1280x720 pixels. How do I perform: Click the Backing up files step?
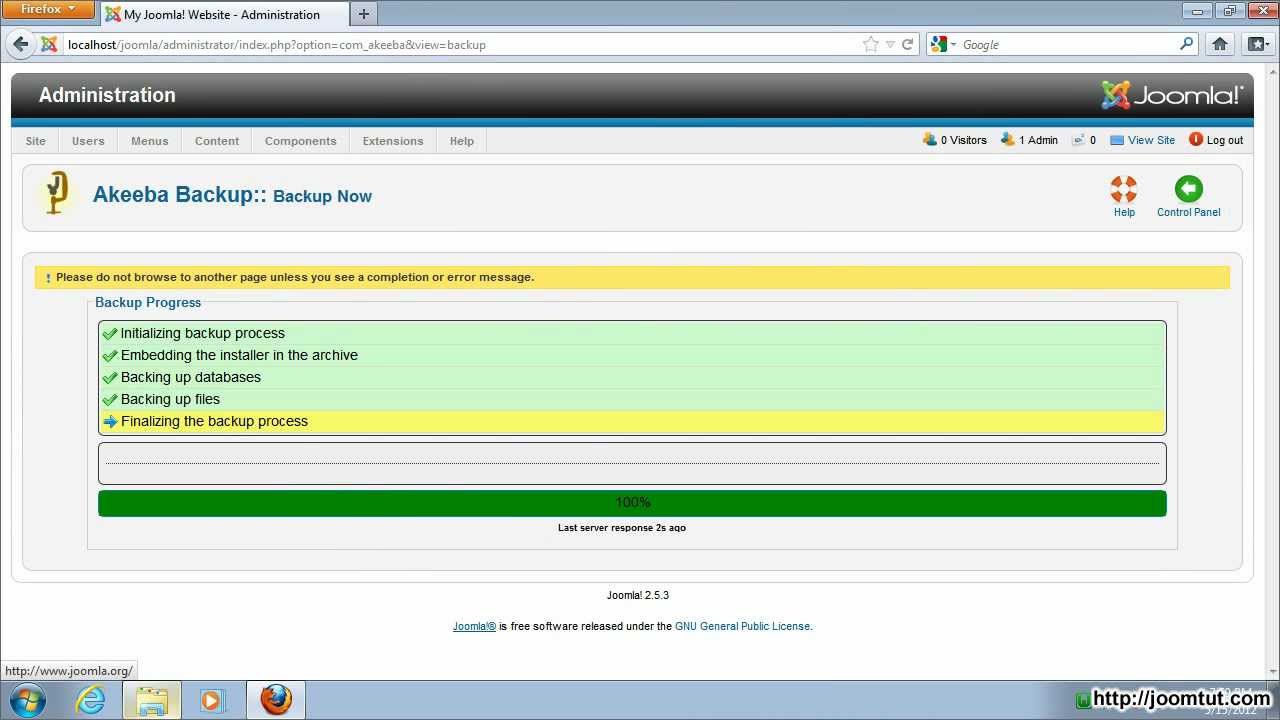(x=632, y=399)
